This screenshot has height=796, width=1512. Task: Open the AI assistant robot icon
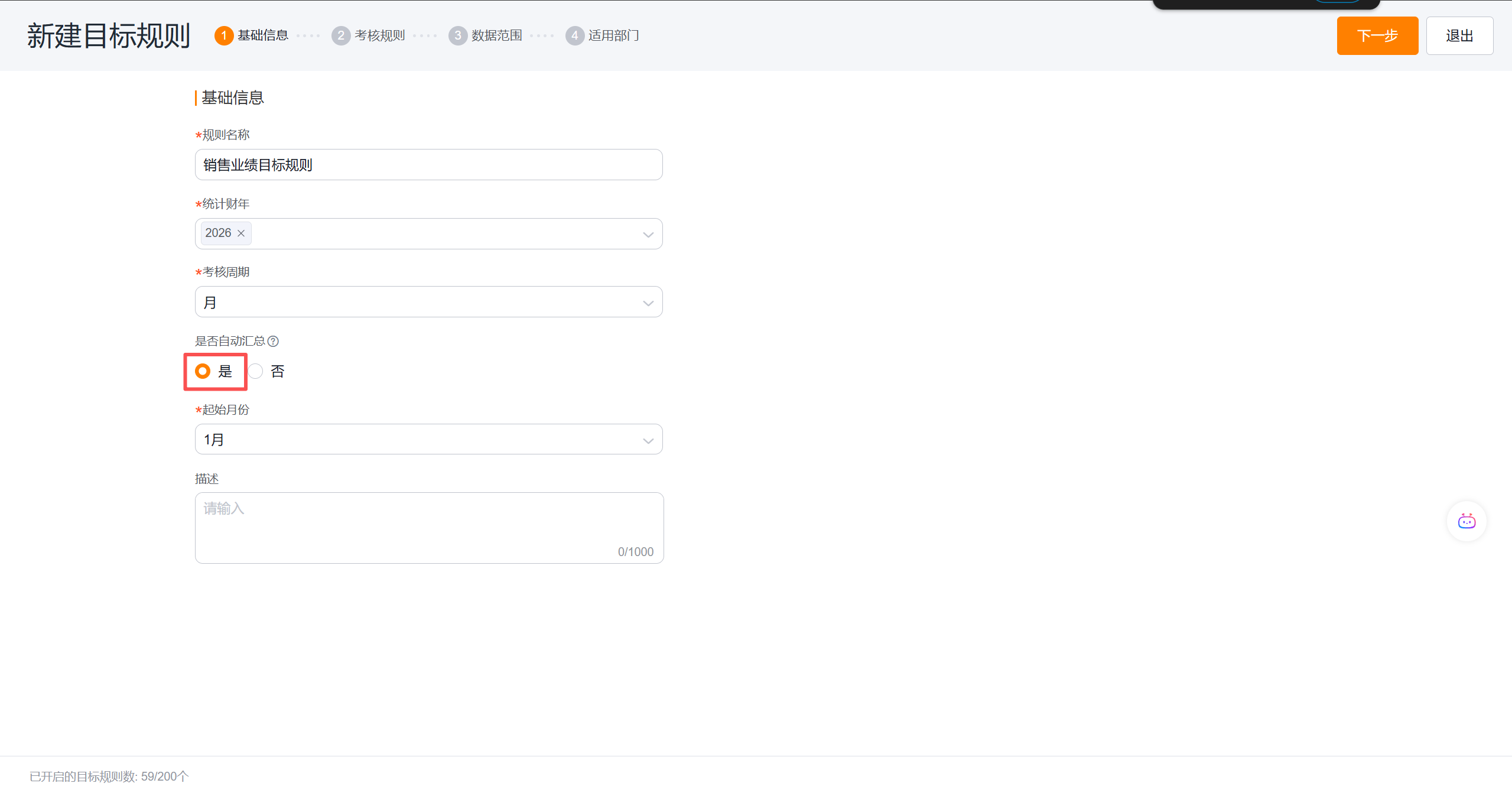[x=1466, y=521]
